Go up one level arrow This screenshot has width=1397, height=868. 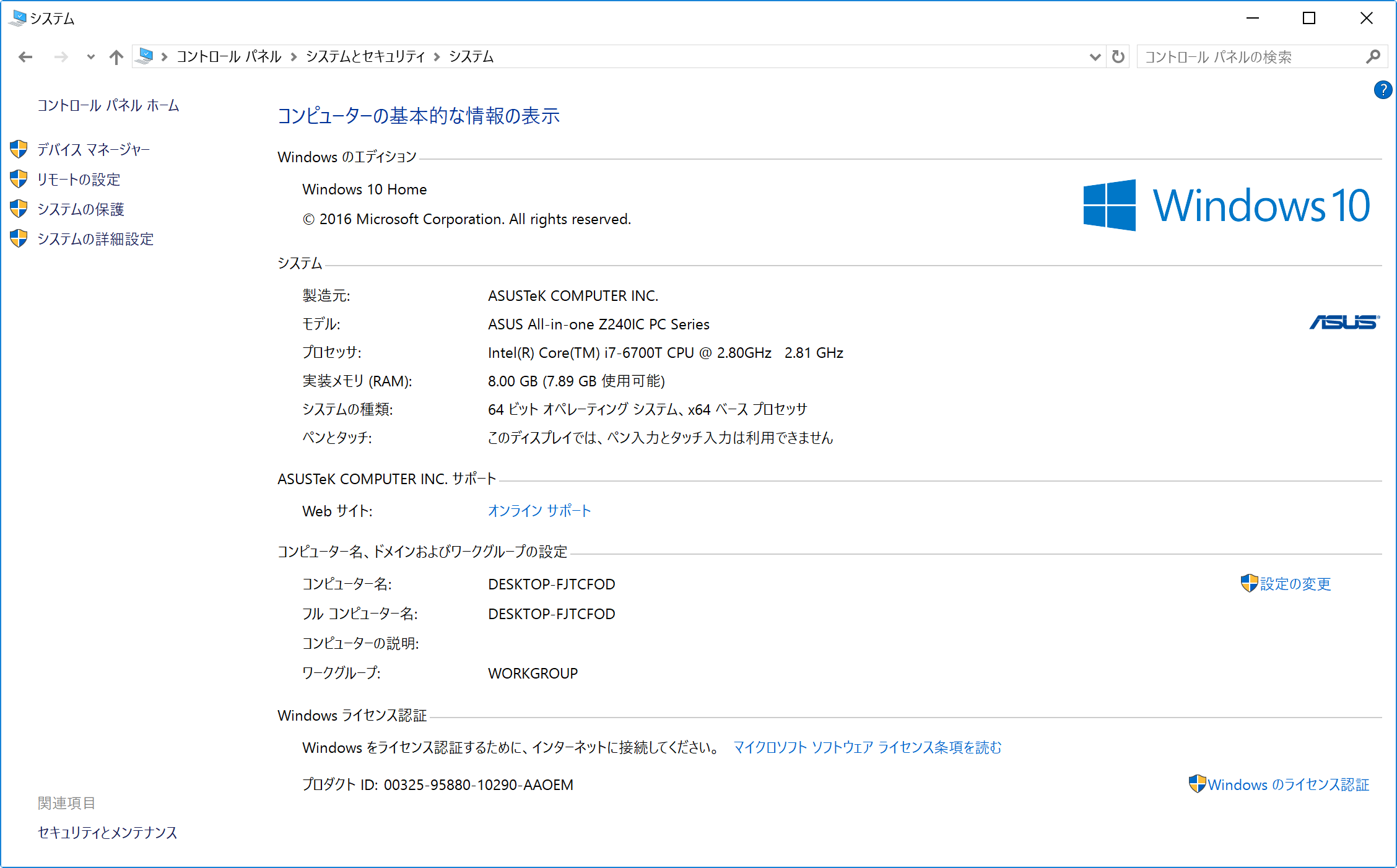point(116,57)
